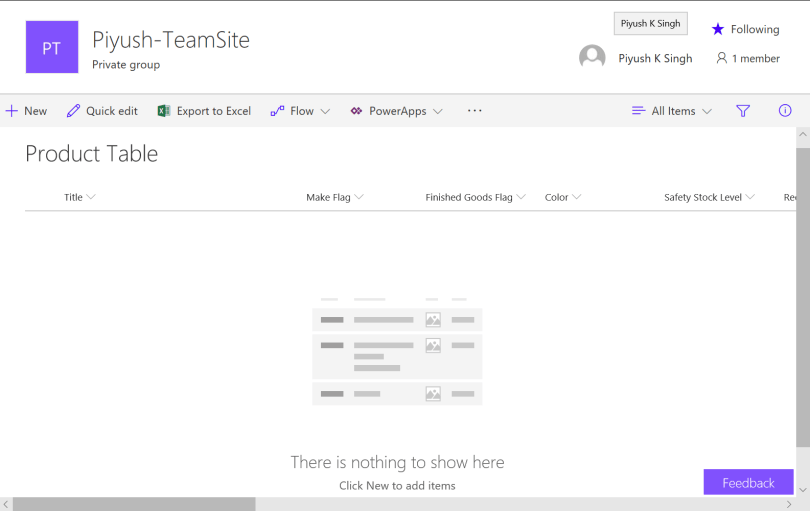810x511 pixels.
Task: Click 'There is nothing to show here' text
Action: click(x=397, y=462)
